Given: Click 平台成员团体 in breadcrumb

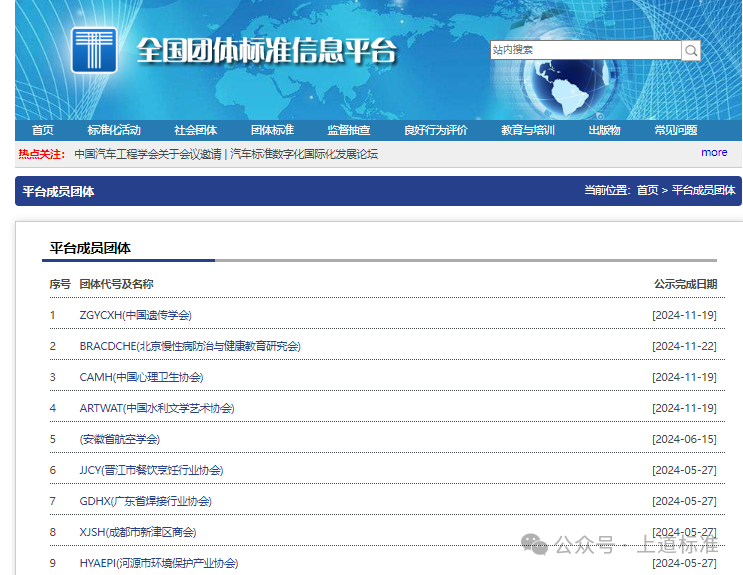Looking at the screenshot, I should pyautogui.click(x=704, y=191).
